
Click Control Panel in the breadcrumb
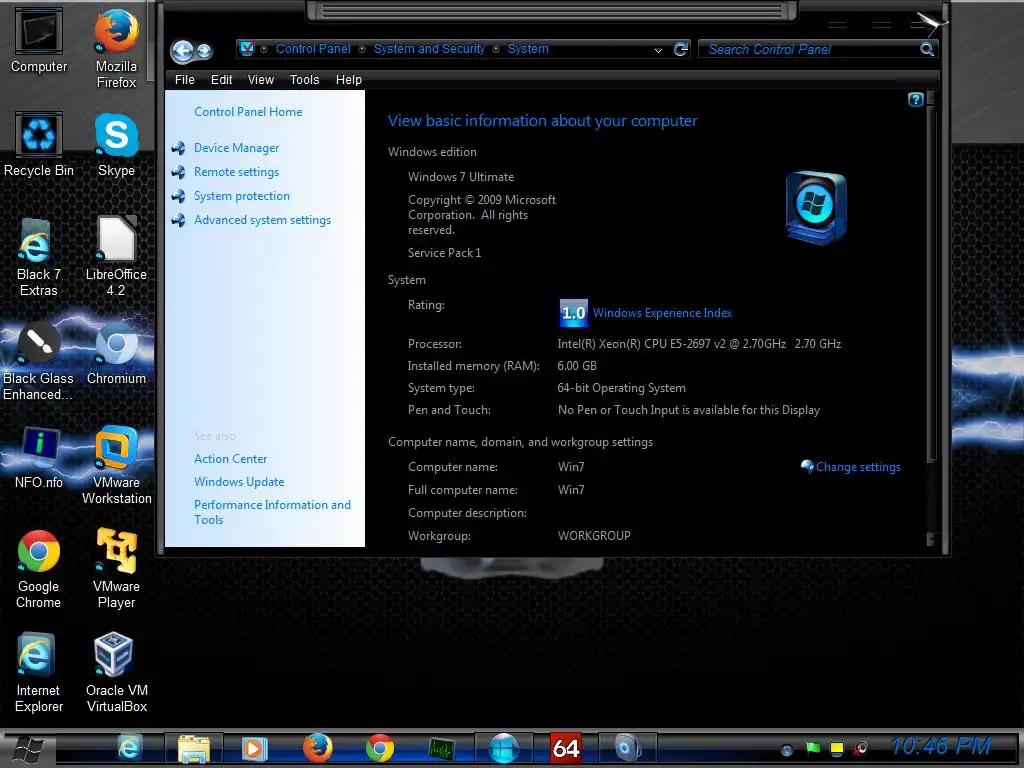(313, 49)
